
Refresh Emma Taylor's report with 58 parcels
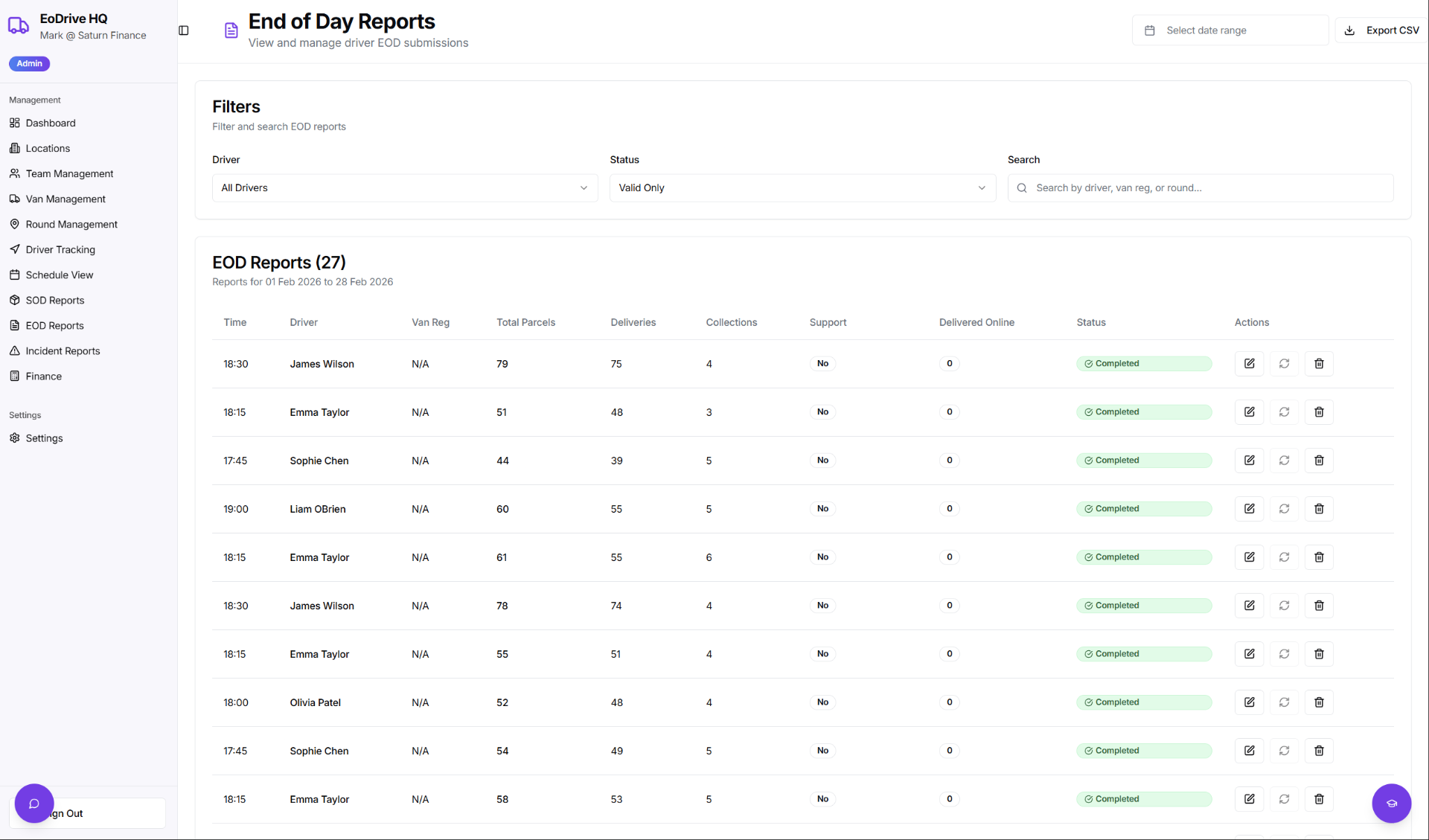point(1284,799)
